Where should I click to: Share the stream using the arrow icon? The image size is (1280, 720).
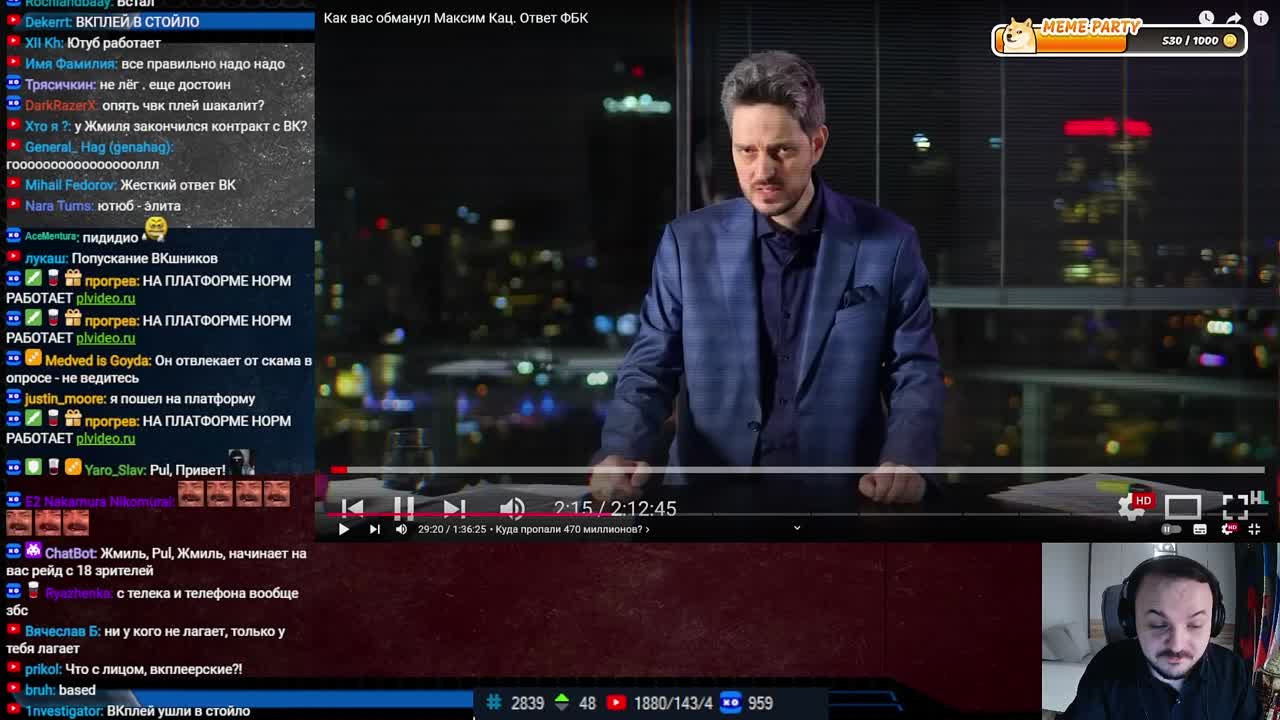coord(1232,18)
